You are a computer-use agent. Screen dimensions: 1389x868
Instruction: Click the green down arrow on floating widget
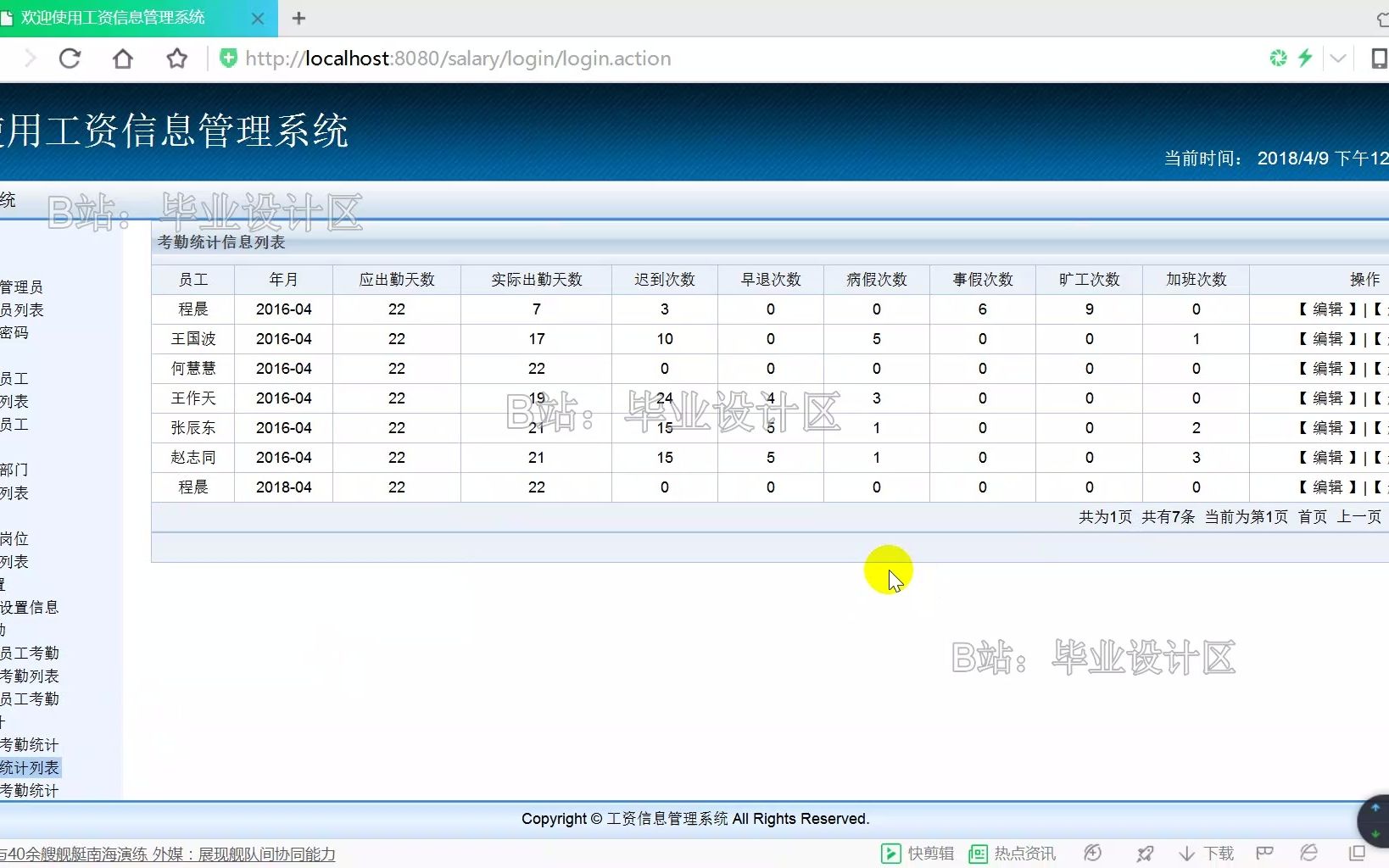click(1375, 834)
